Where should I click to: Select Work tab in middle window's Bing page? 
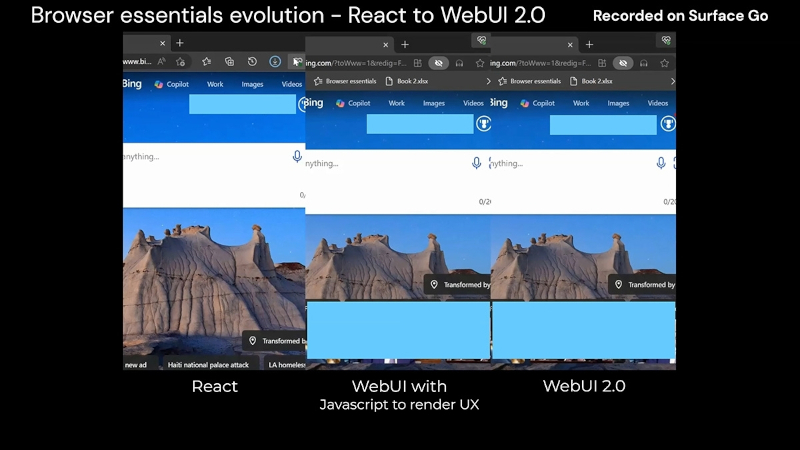pyautogui.click(x=396, y=103)
